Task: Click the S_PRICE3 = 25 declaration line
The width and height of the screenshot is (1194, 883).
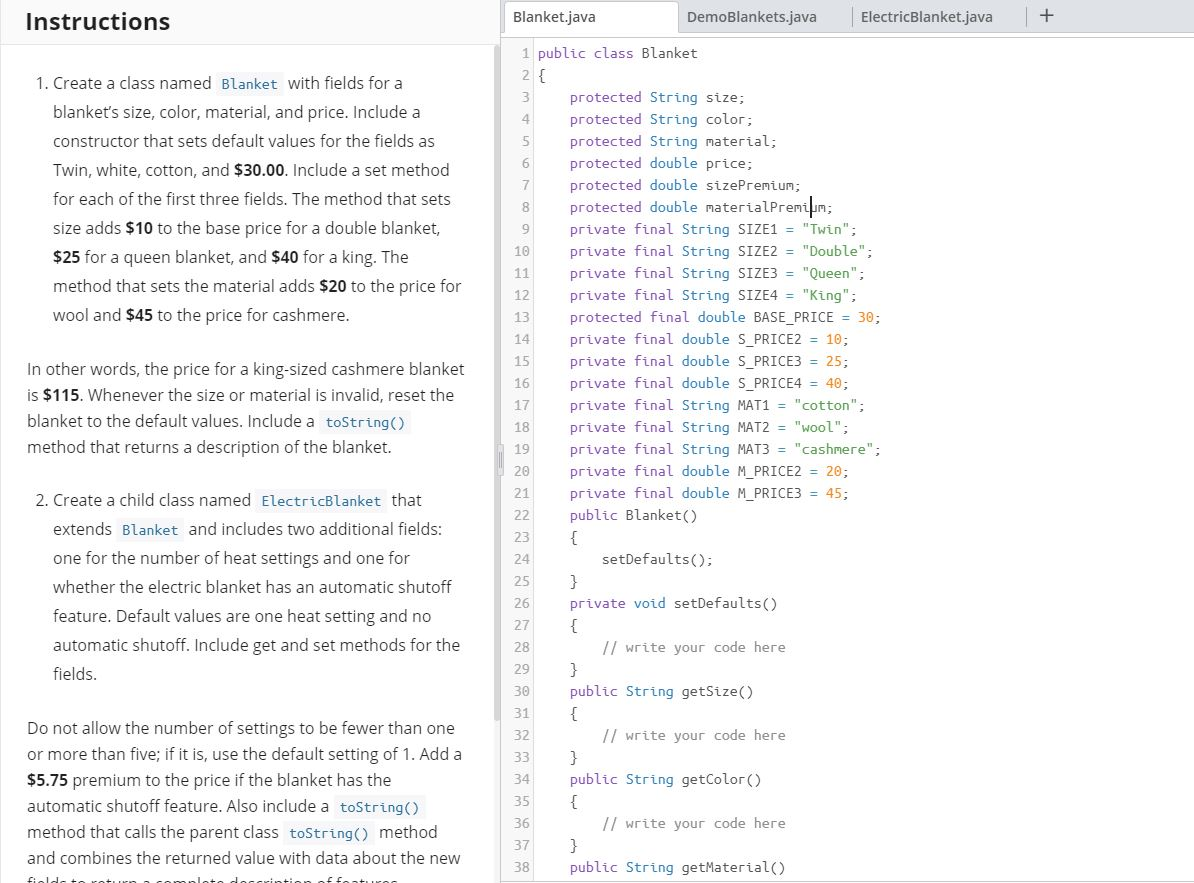Action: [x=708, y=362]
